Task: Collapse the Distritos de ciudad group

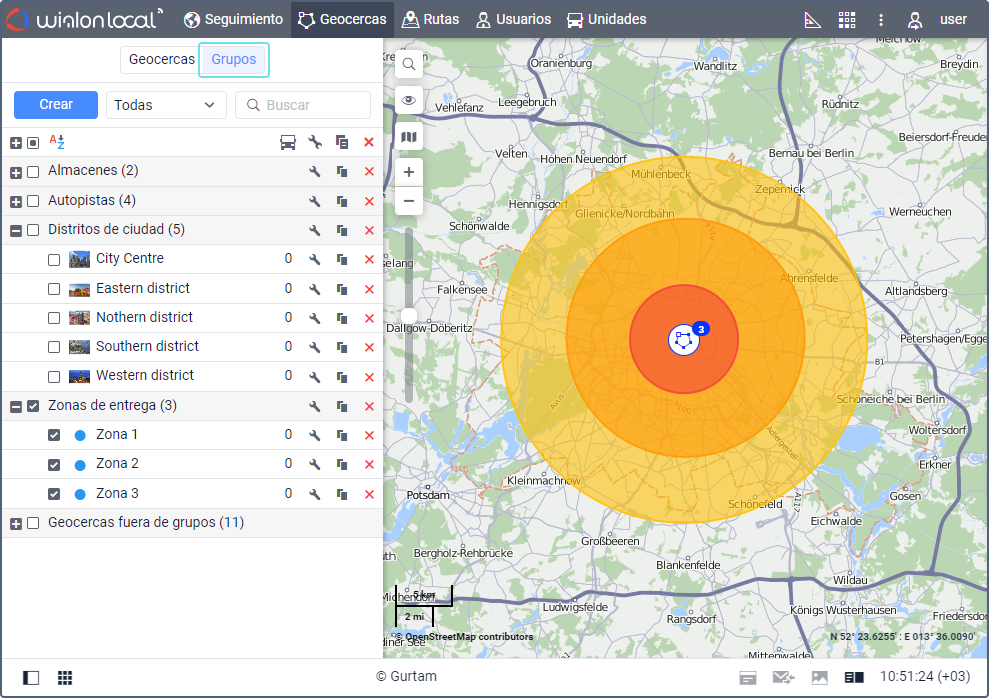Action: point(16,230)
